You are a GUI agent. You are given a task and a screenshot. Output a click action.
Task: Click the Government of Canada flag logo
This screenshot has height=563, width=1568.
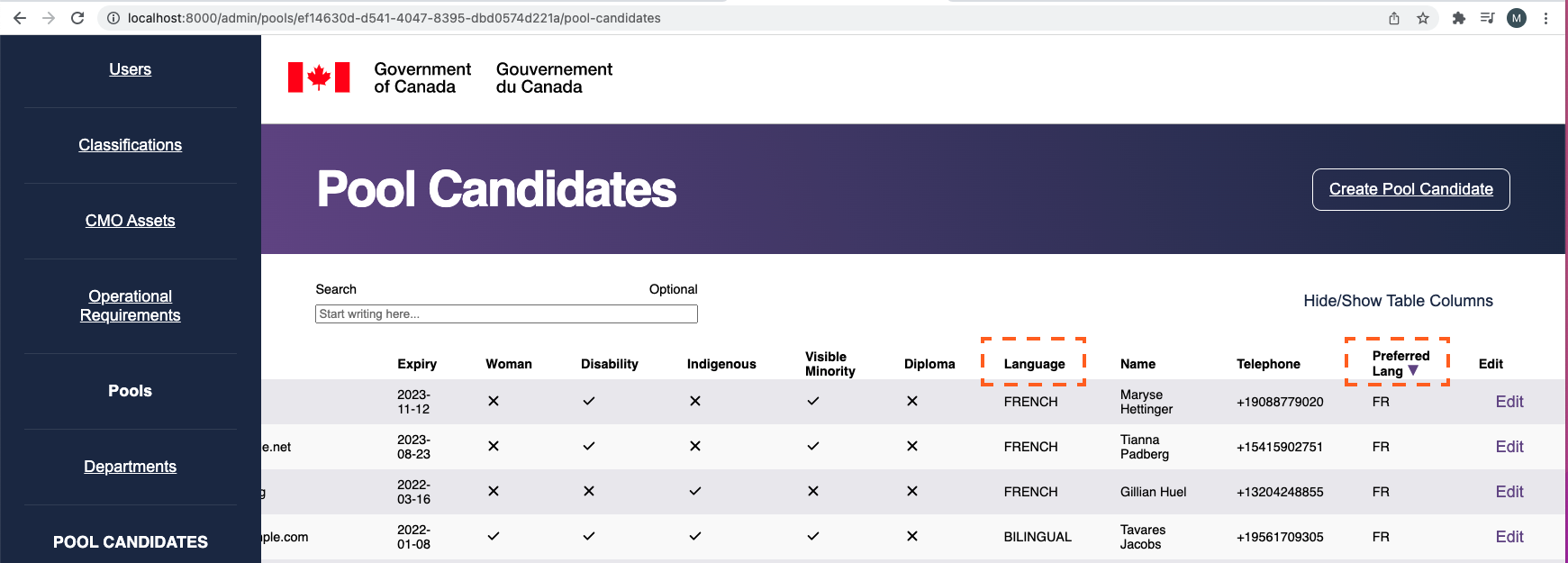[x=319, y=77]
